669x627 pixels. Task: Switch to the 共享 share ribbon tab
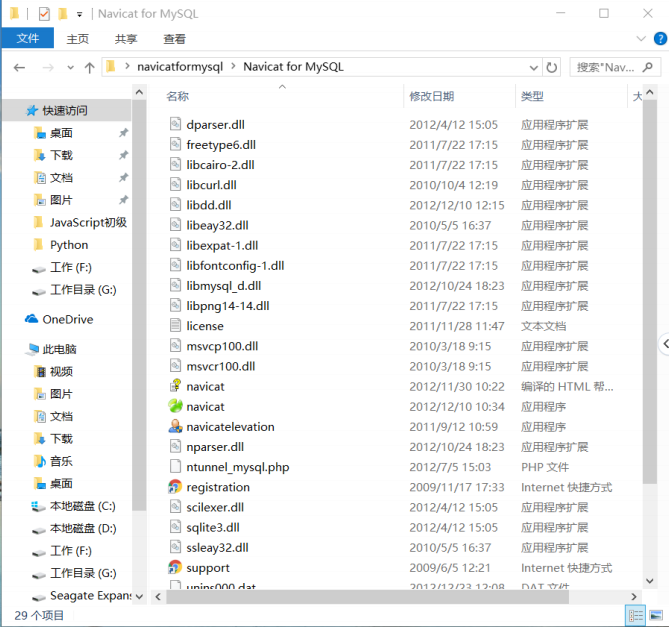(126, 39)
